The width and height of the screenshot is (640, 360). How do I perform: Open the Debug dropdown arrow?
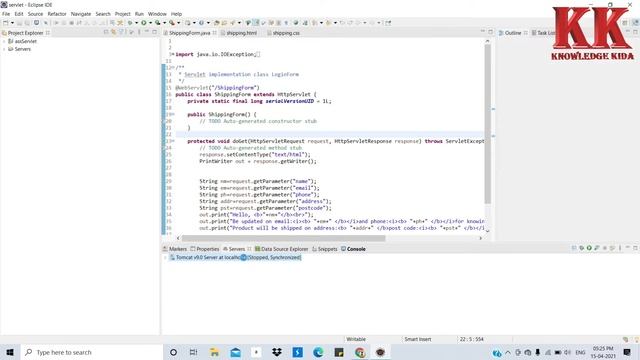click(x=136, y=23)
